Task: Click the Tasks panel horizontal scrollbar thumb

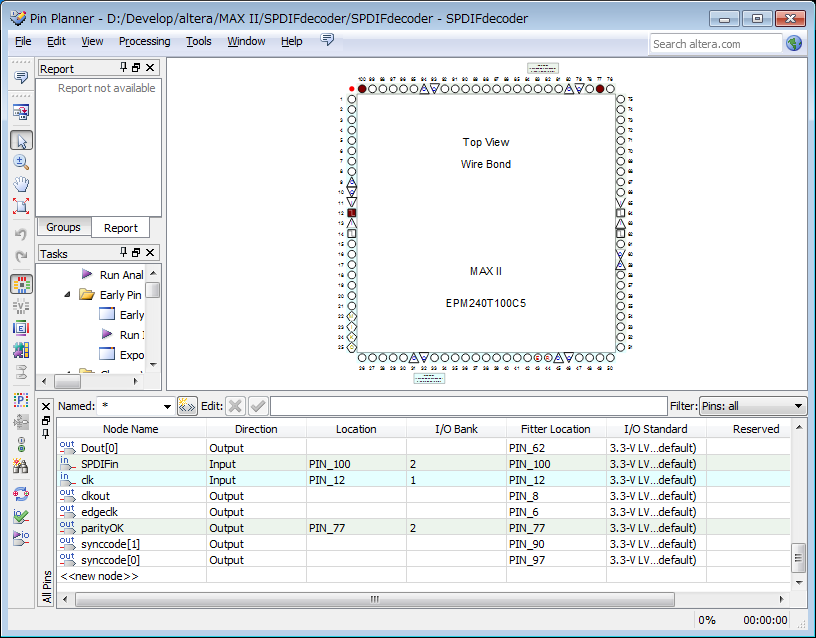Action: click(x=68, y=381)
